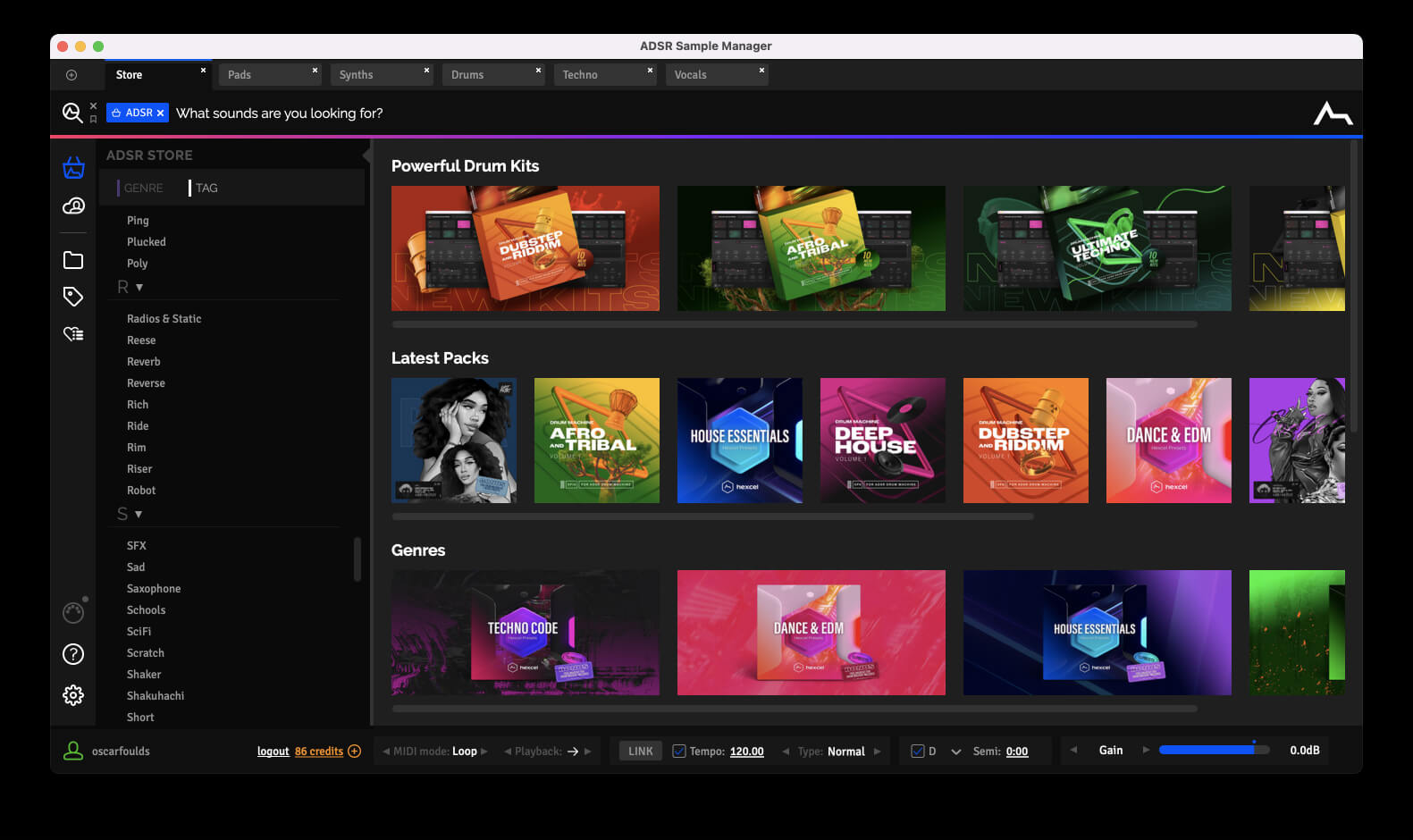
Task: Collapse the ADSR Store side panel arrow
Action: 366,155
